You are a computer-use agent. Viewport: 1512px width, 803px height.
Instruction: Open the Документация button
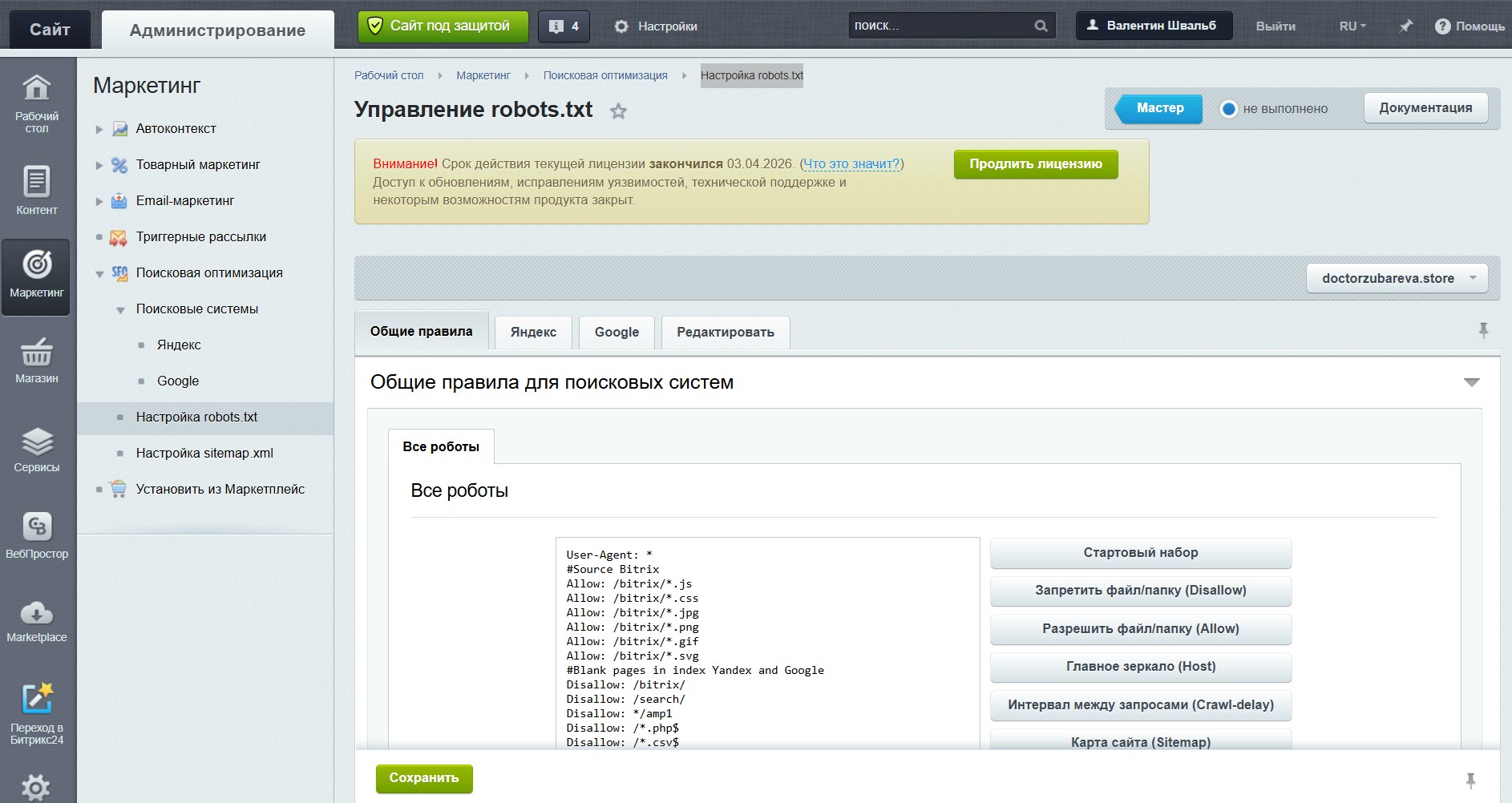[1425, 108]
